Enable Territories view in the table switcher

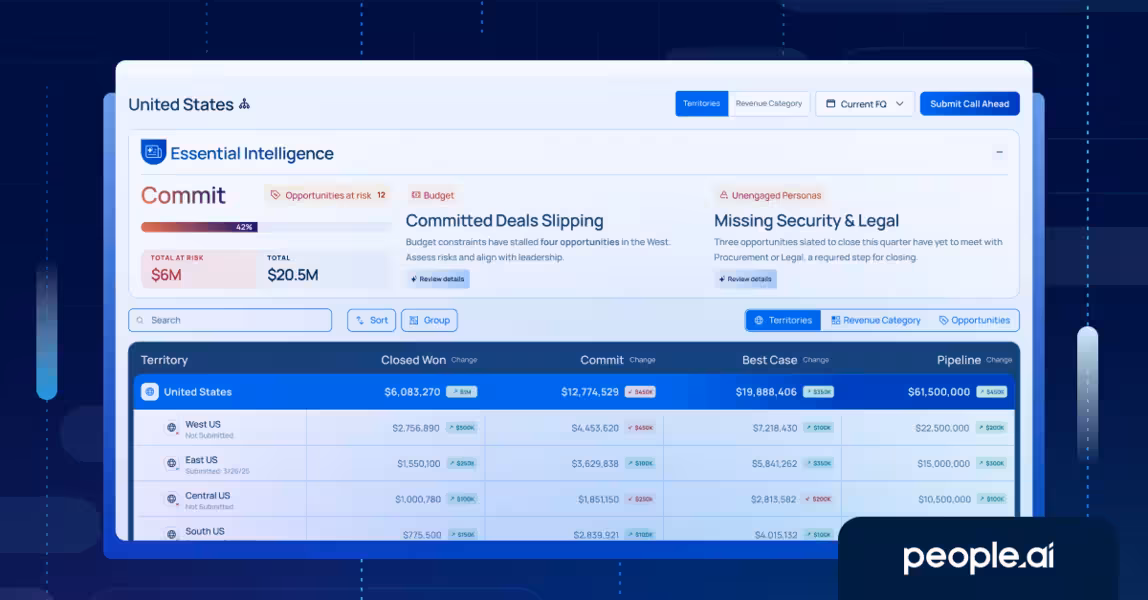(783, 320)
